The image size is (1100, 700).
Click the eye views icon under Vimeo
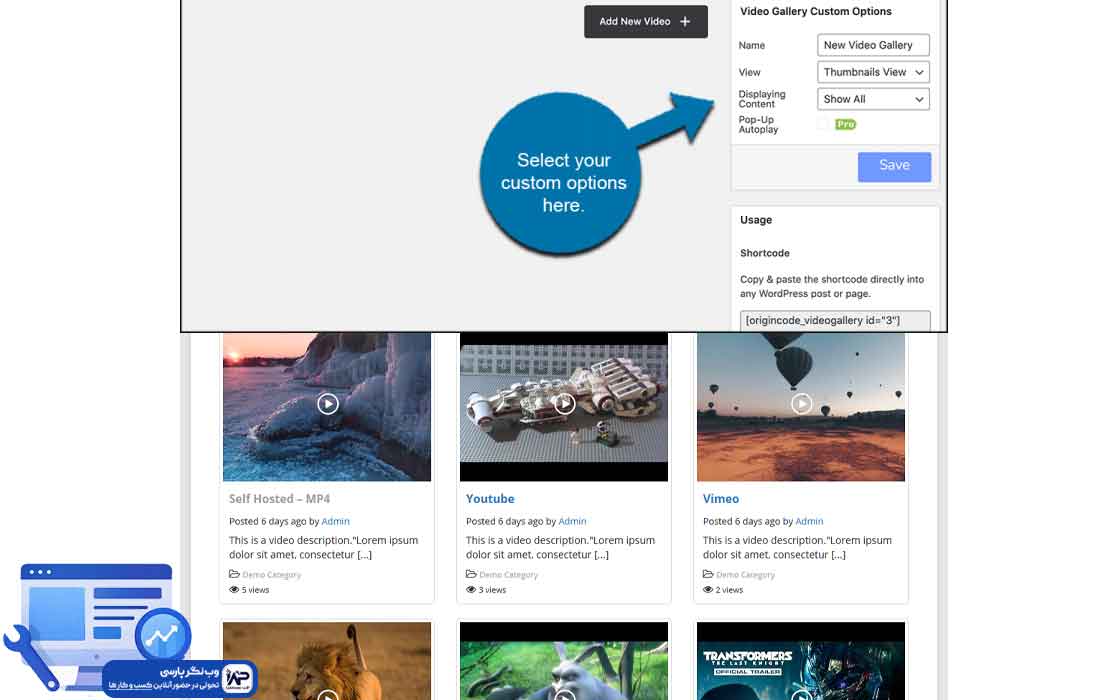click(x=708, y=590)
